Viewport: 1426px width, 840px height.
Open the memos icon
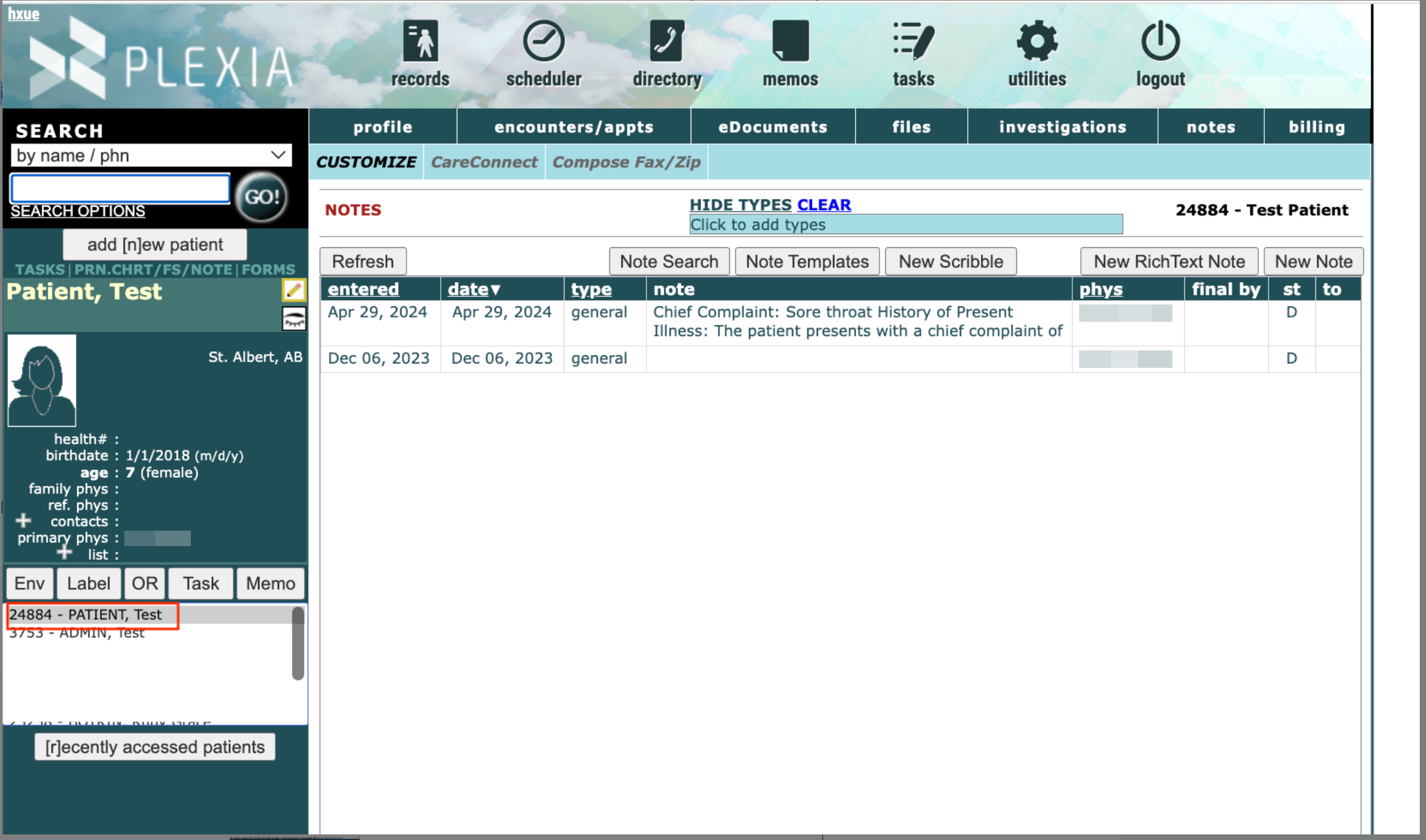(x=791, y=41)
